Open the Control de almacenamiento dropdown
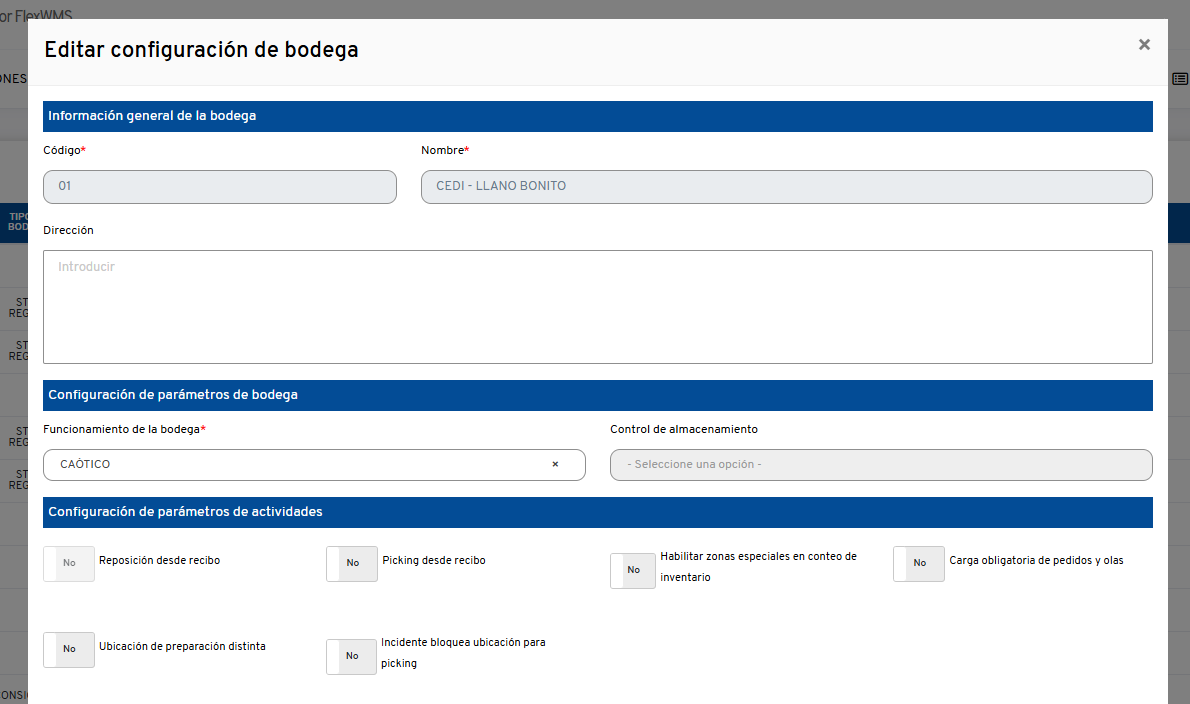The image size is (1190, 704). [x=881, y=463]
